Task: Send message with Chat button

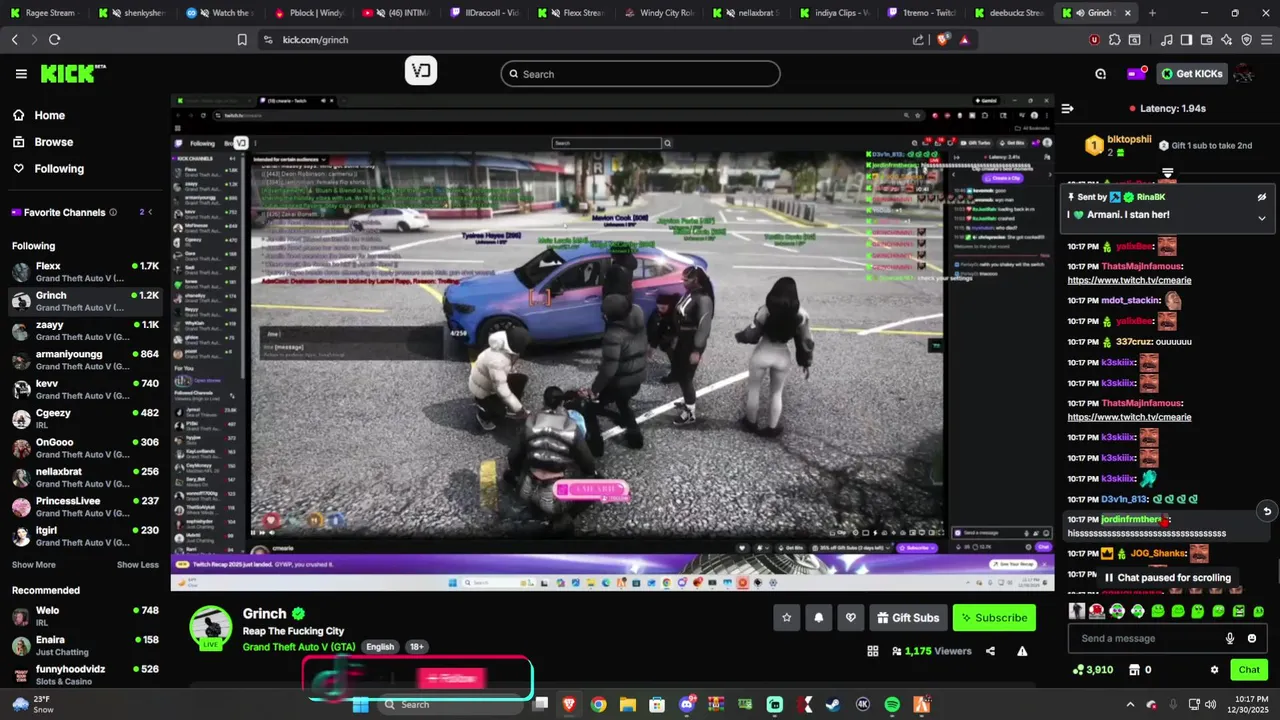Action: [x=1249, y=670]
